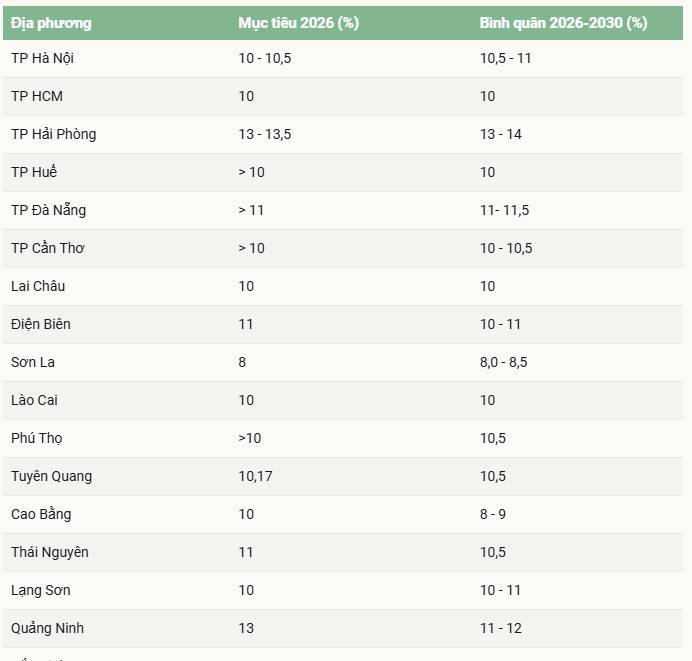
Task: Click the "Tuyên Quang" row label
Action: [51, 476]
